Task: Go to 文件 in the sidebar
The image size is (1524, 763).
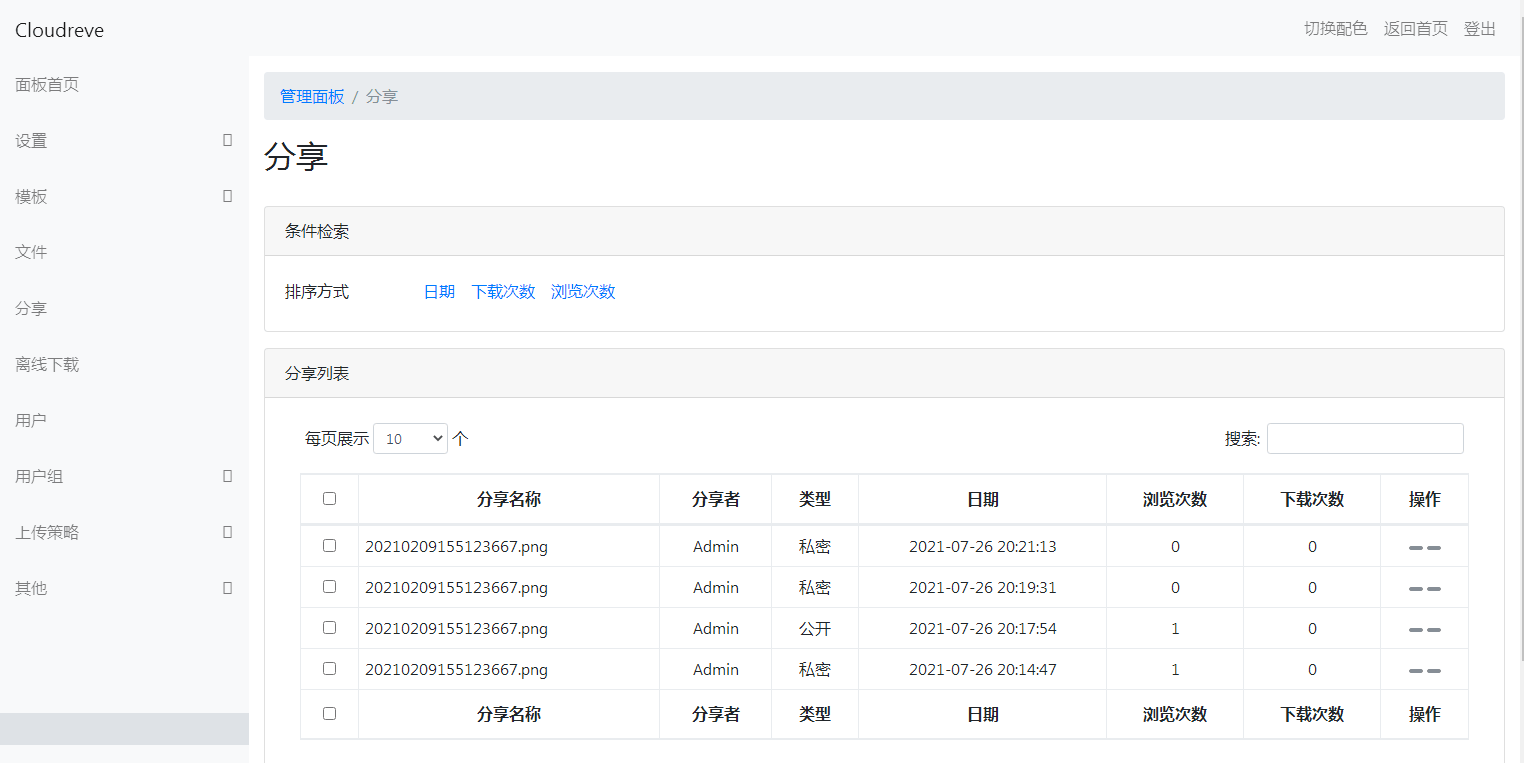Action: (x=31, y=252)
